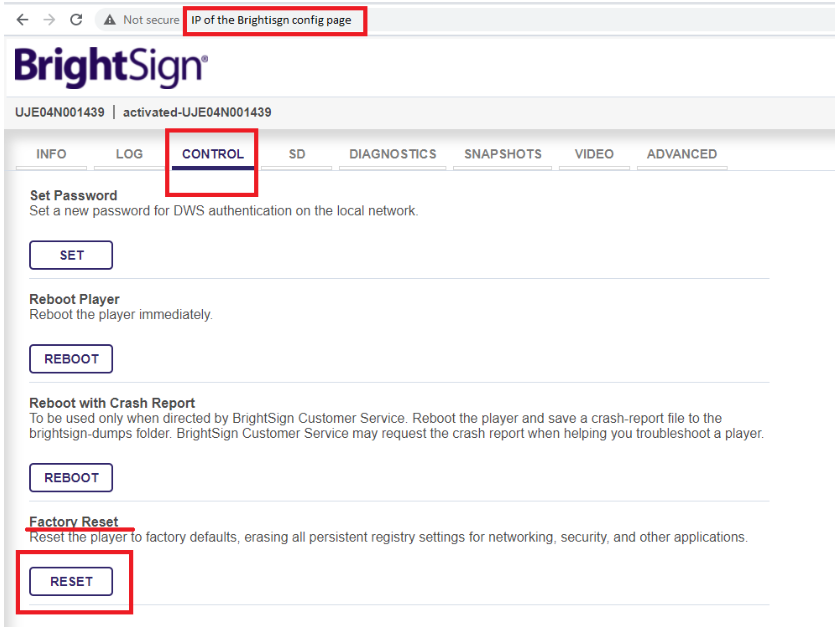Click the Factory Reset heading
This screenshot has width=837, height=628.
click(74, 522)
